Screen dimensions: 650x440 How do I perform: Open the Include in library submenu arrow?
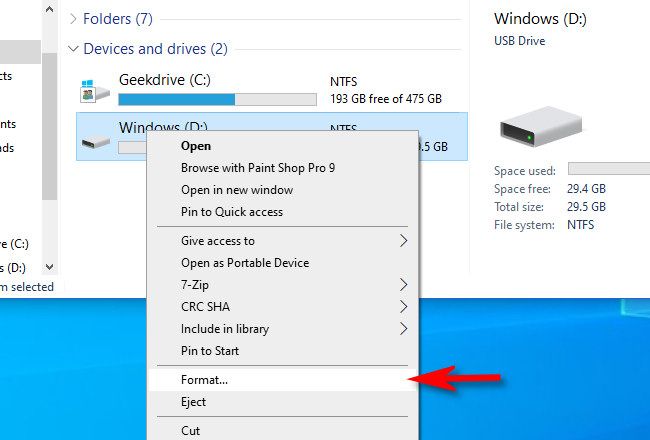[x=404, y=329]
